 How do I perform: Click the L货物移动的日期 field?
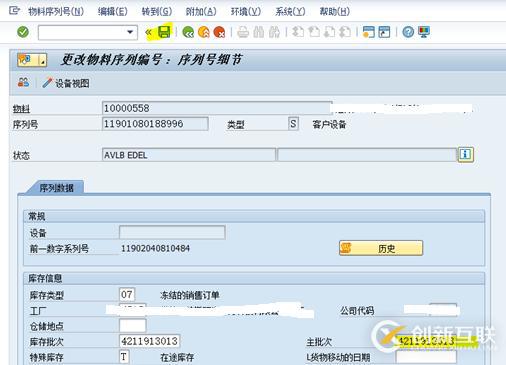point(426,357)
